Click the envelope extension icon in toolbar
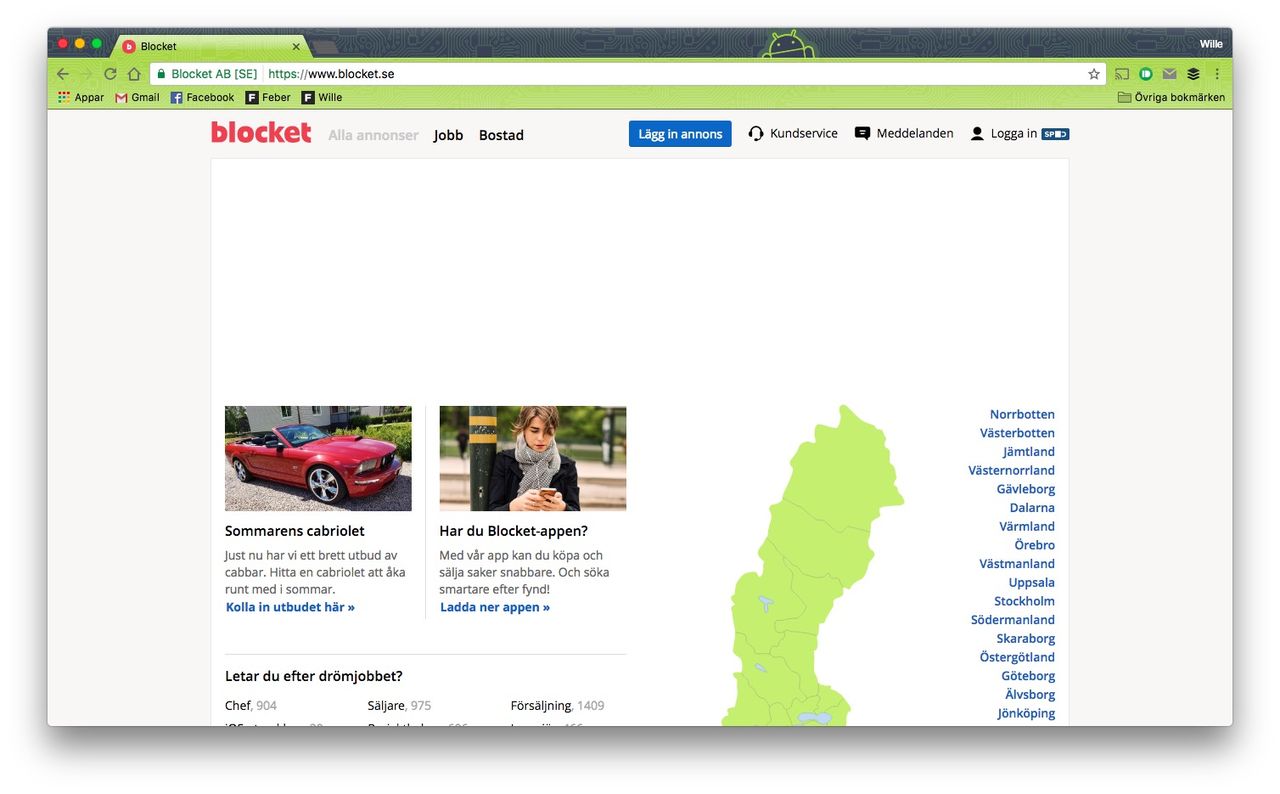 (1169, 73)
